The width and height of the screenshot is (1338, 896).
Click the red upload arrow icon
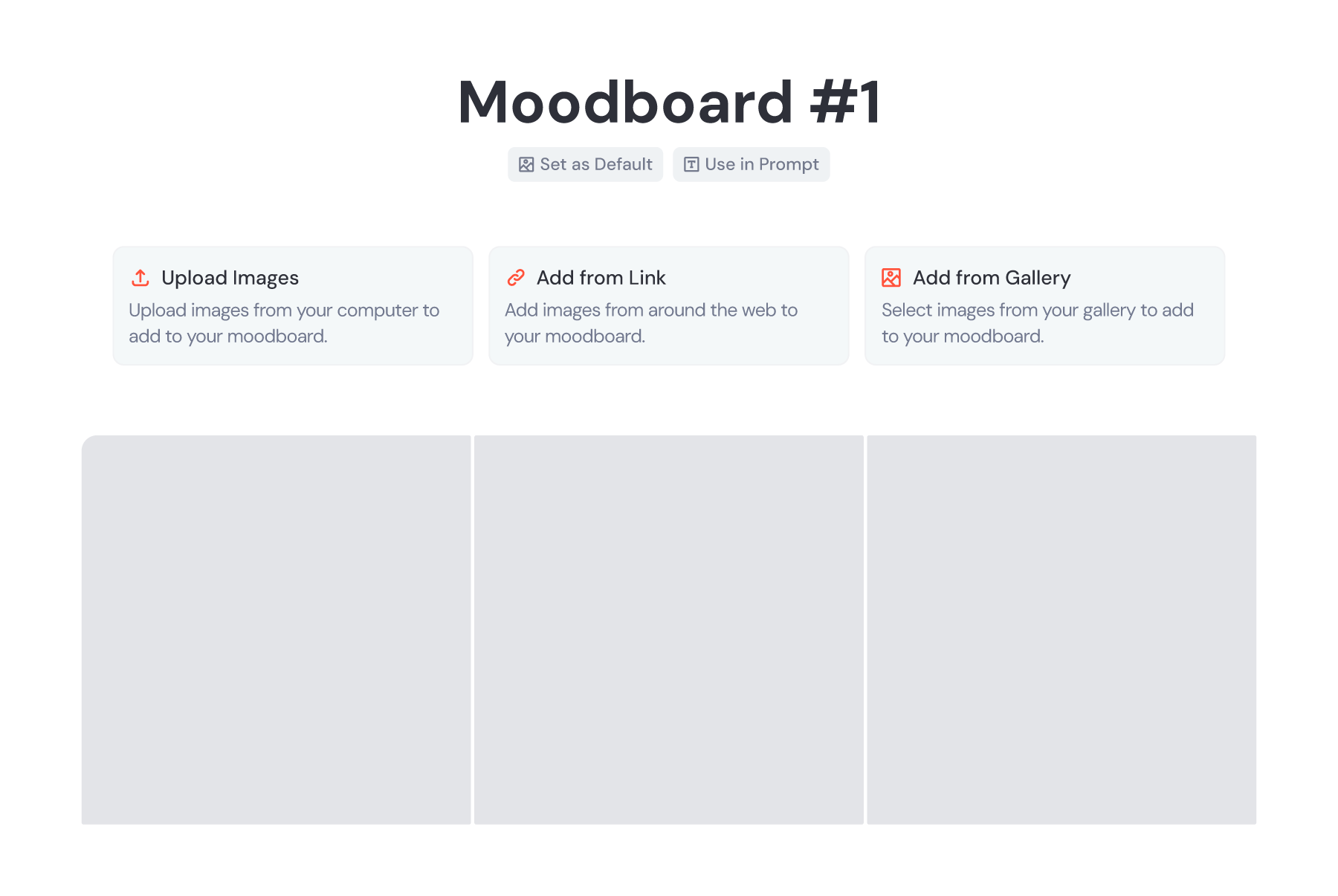tap(140, 278)
